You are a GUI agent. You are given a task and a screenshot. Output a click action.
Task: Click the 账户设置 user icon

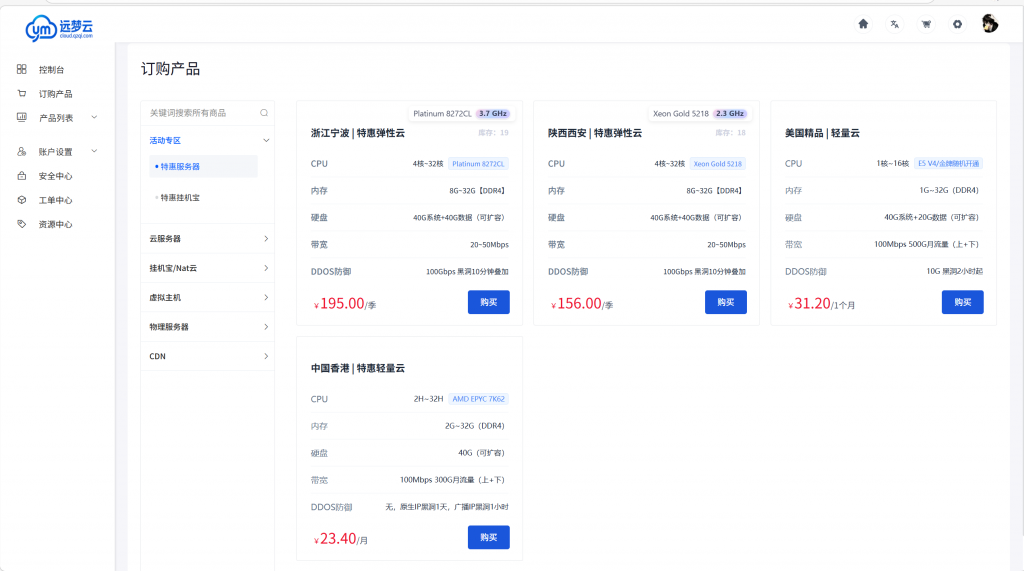pyautogui.click(x=22, y=152)
